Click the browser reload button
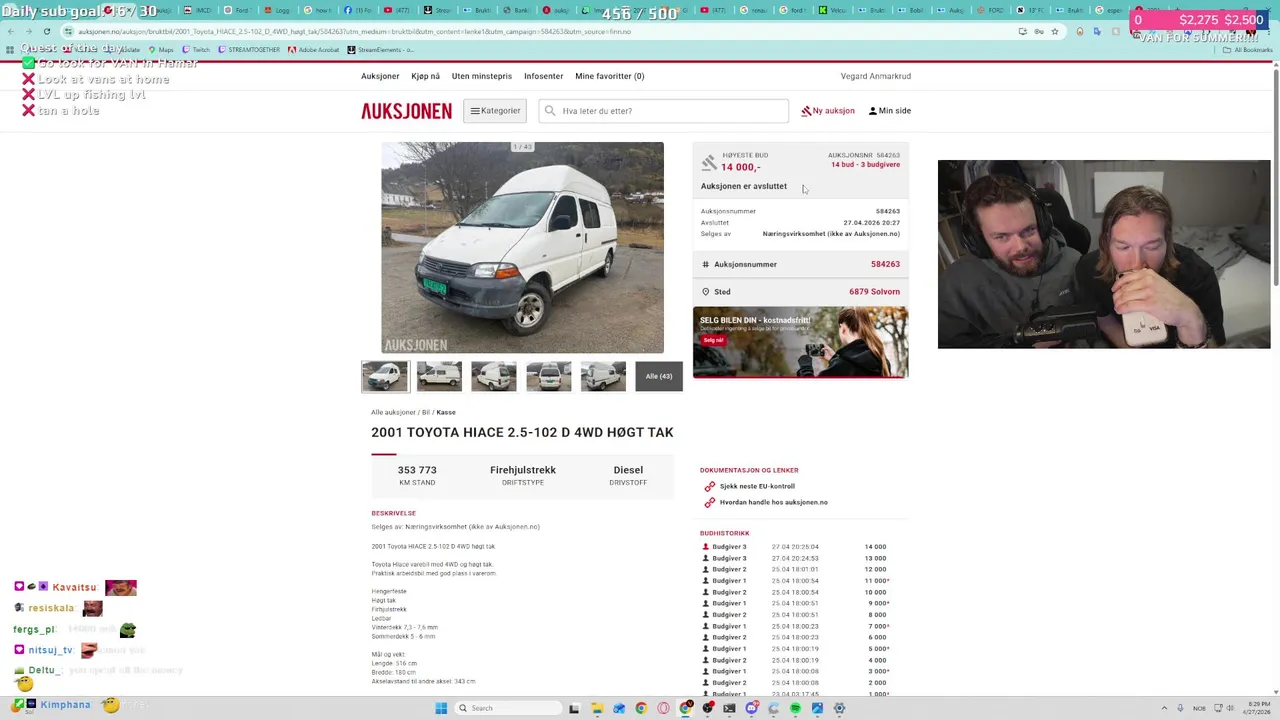Screen dimensions: 1280x720 tap(46, 31)
